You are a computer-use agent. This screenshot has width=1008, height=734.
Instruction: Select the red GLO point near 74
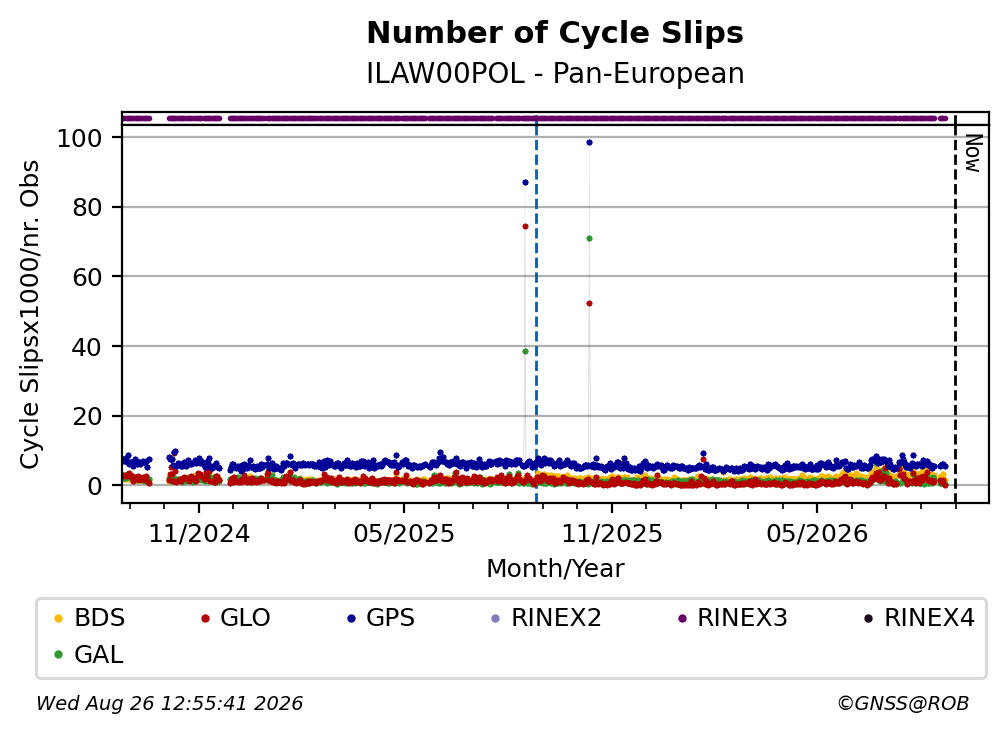pyautogui.click(x=525, y=226)
